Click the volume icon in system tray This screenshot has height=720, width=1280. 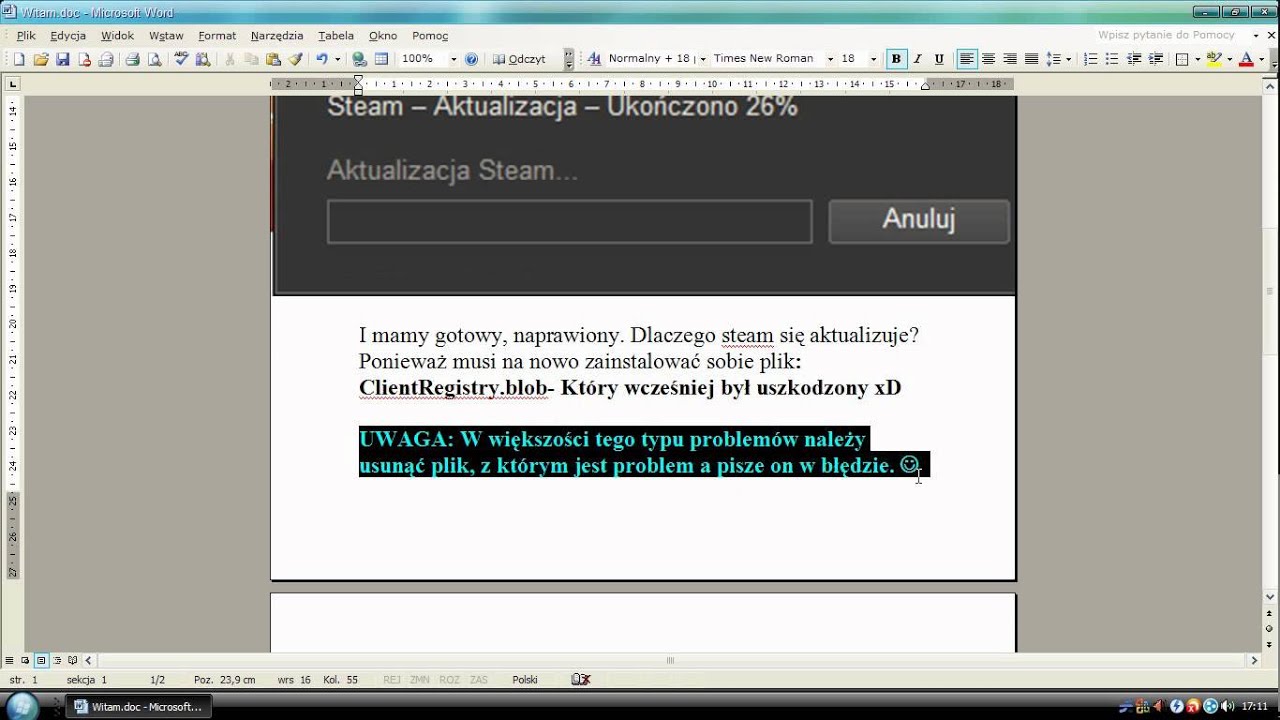pyautogui.click(x=1228, y=706)
